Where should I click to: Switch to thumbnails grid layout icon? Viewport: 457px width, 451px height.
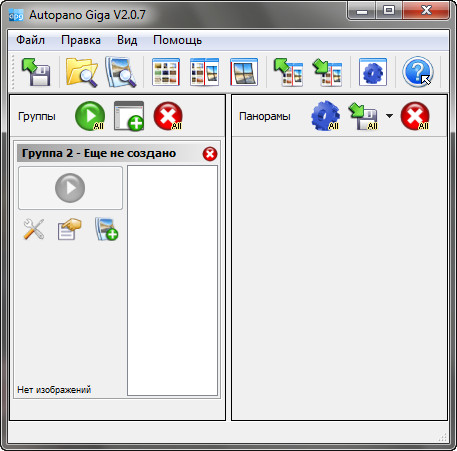click(166, 72)
